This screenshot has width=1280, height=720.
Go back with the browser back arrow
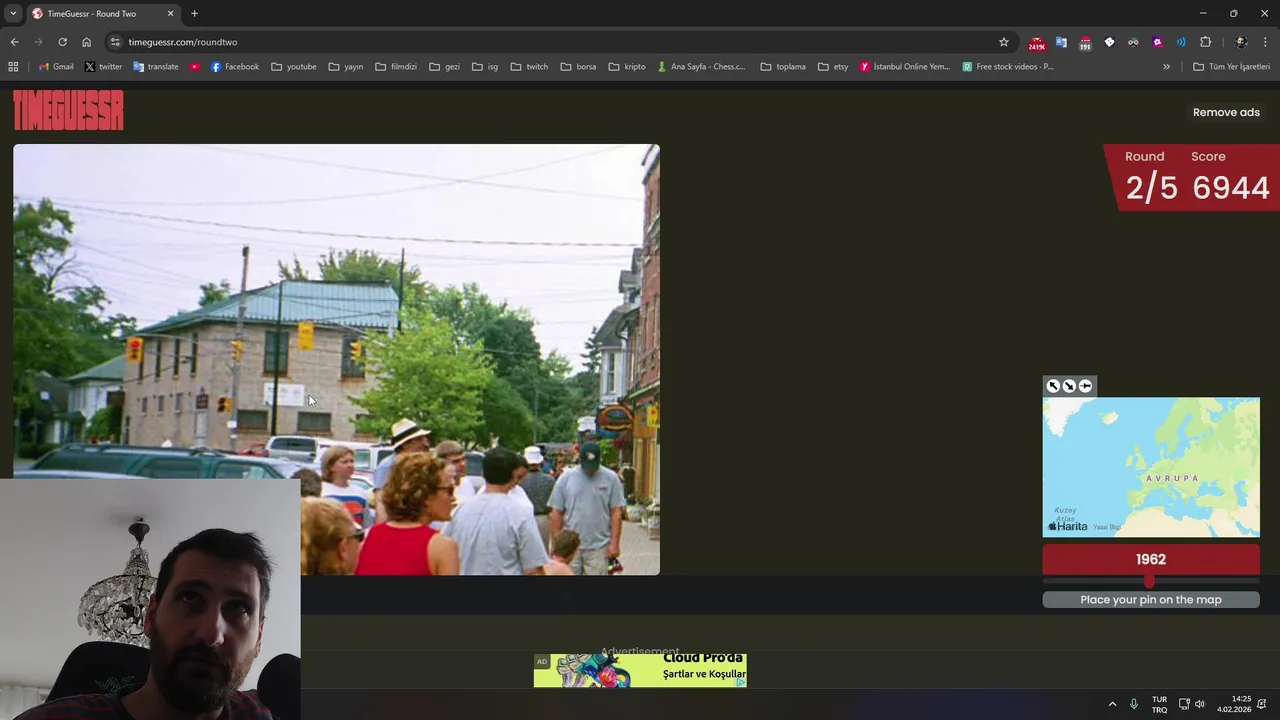pyautogui.click(x=14, y=42)
